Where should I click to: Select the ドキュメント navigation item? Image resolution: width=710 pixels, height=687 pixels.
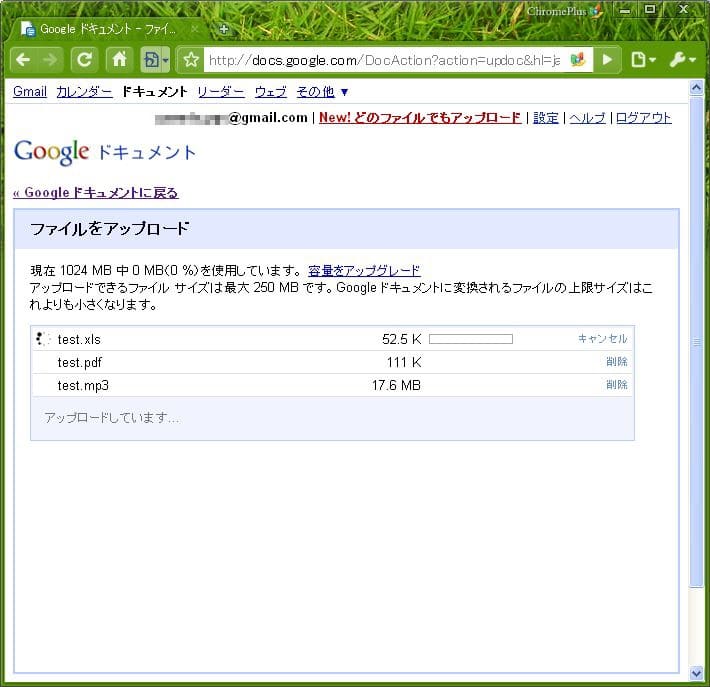coord(155,91)
